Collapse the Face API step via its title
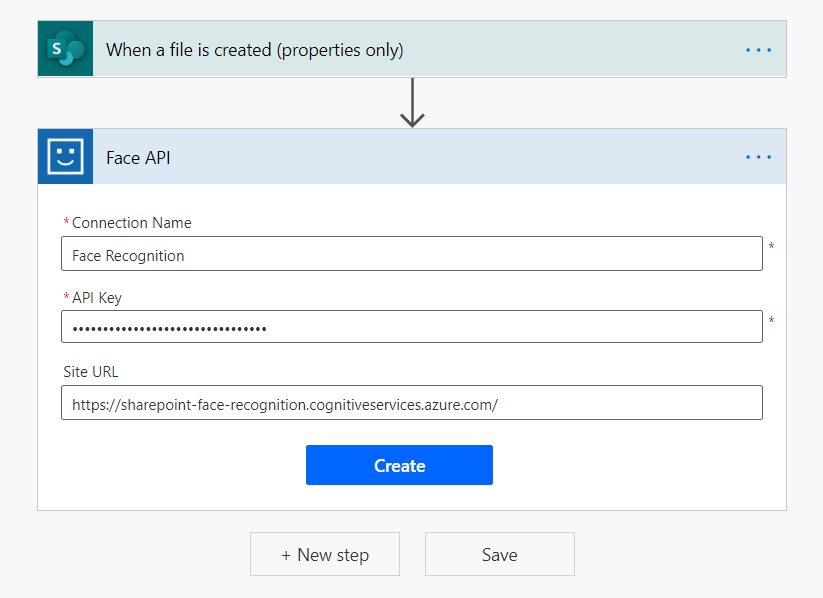 point(138,157)
